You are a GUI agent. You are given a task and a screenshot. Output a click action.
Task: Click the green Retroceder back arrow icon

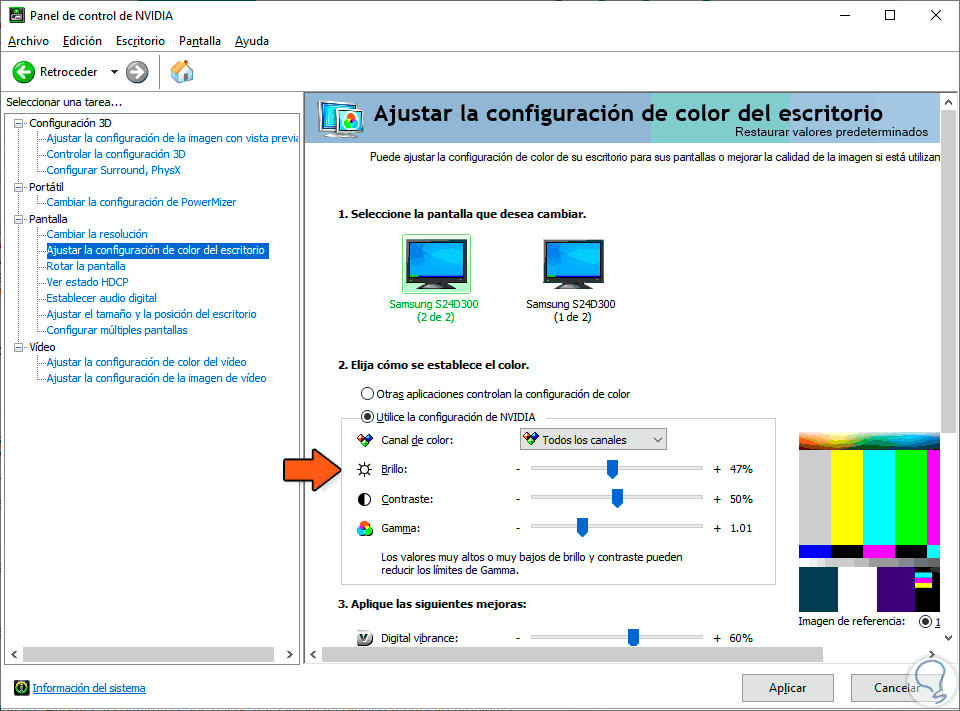pyautogui.click(x=24, y=72)
